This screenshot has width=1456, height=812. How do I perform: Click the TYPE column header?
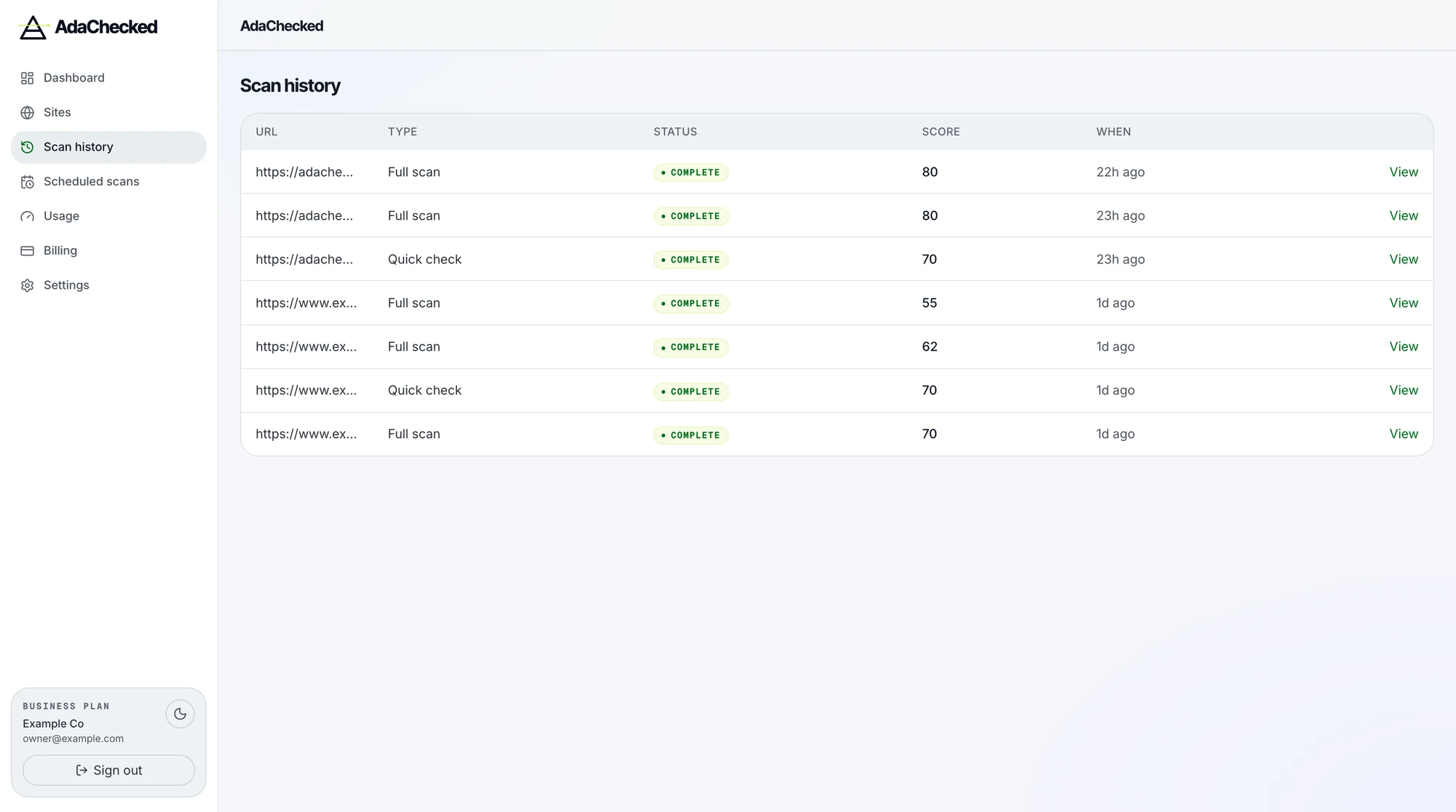pyautogui.click(x=402, y=132)
